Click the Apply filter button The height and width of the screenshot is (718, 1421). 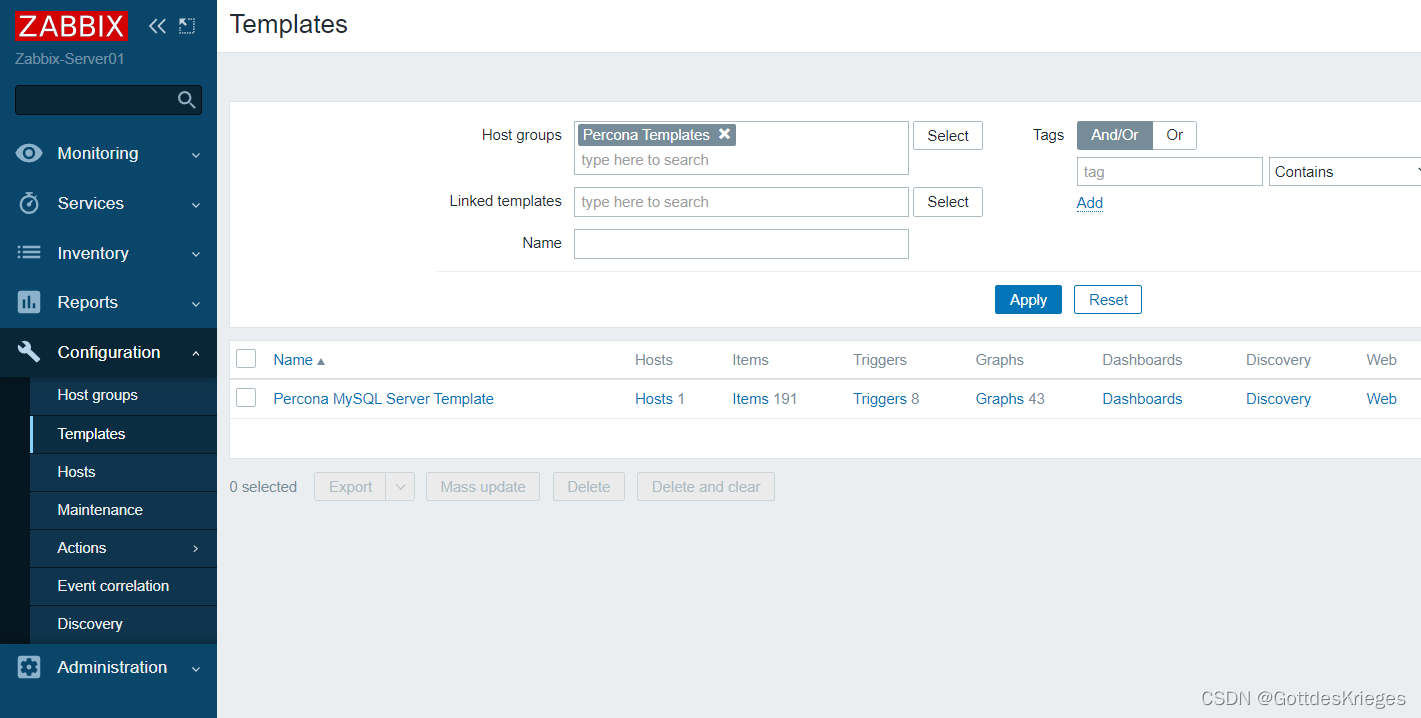coord(1028,300)
